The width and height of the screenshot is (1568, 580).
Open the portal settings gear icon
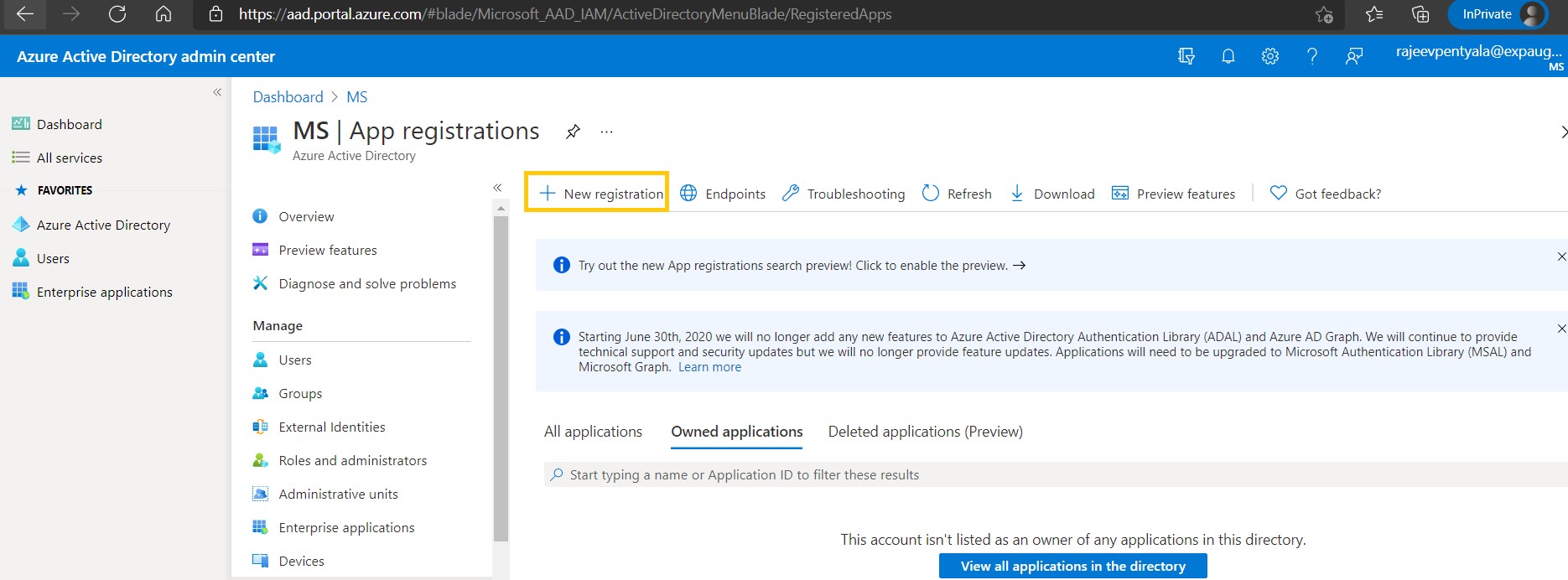click(x=1269, y=56)
